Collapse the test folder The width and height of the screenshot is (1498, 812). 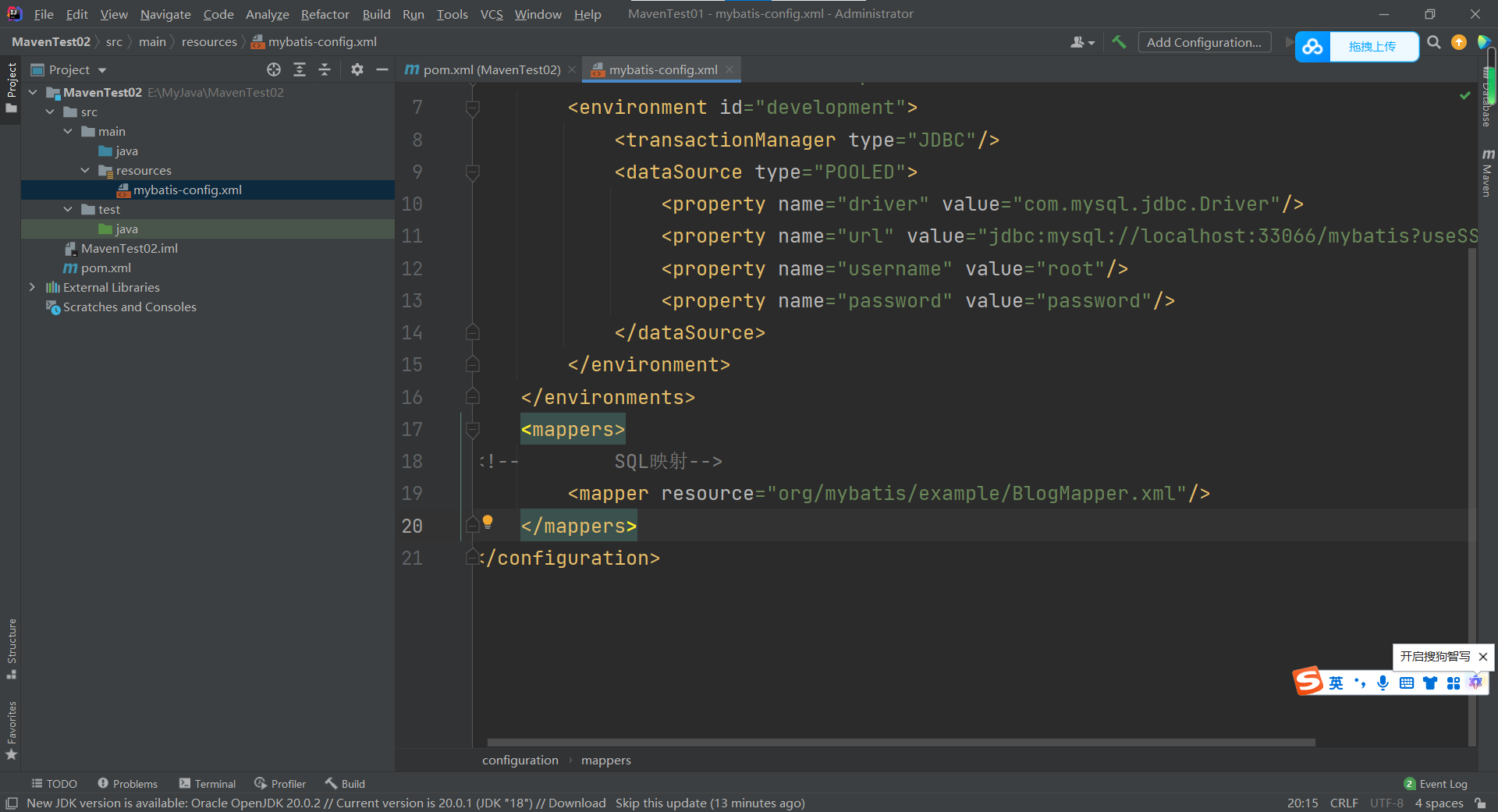tap(68, 209)
